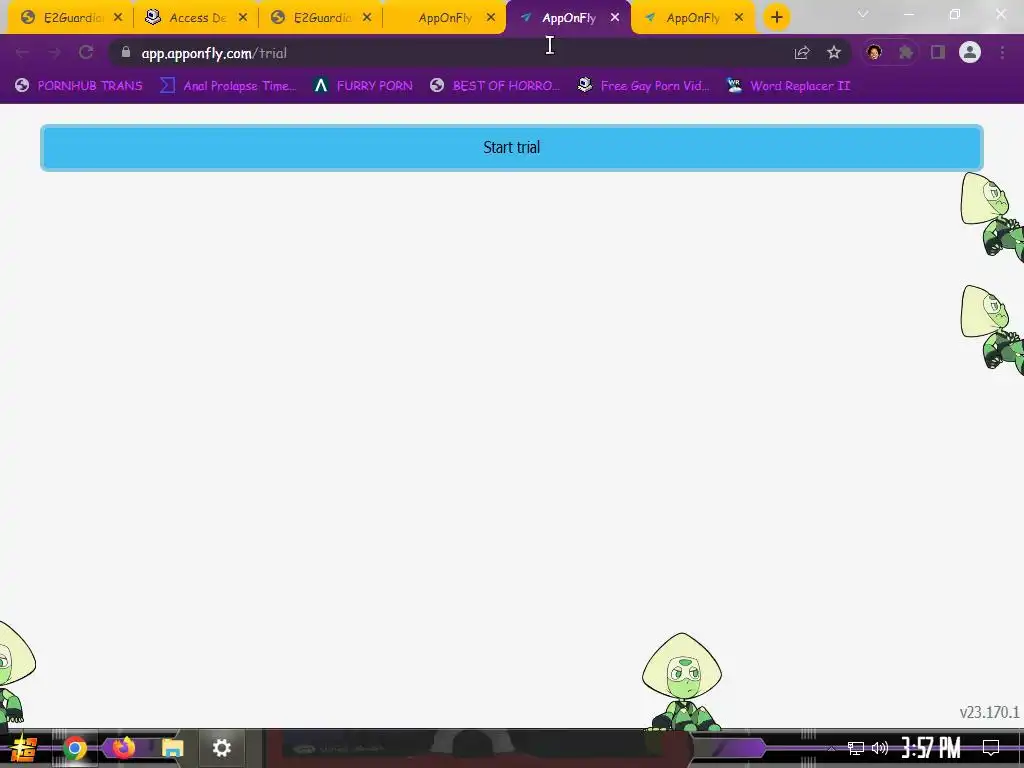Open Settings gear on the taskbar

[221, 748]
